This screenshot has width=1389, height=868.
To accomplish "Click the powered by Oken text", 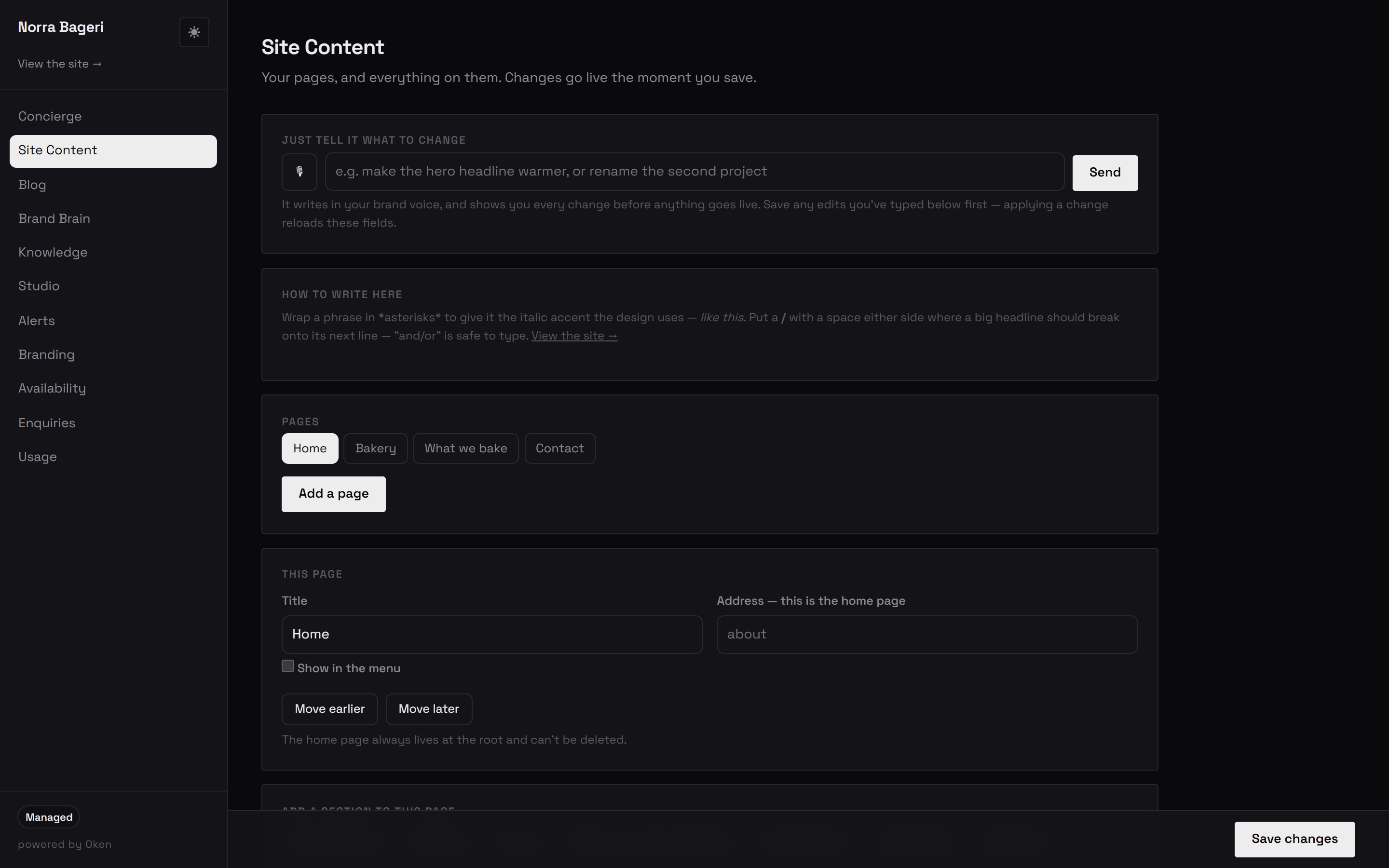I will coord(65,844).
